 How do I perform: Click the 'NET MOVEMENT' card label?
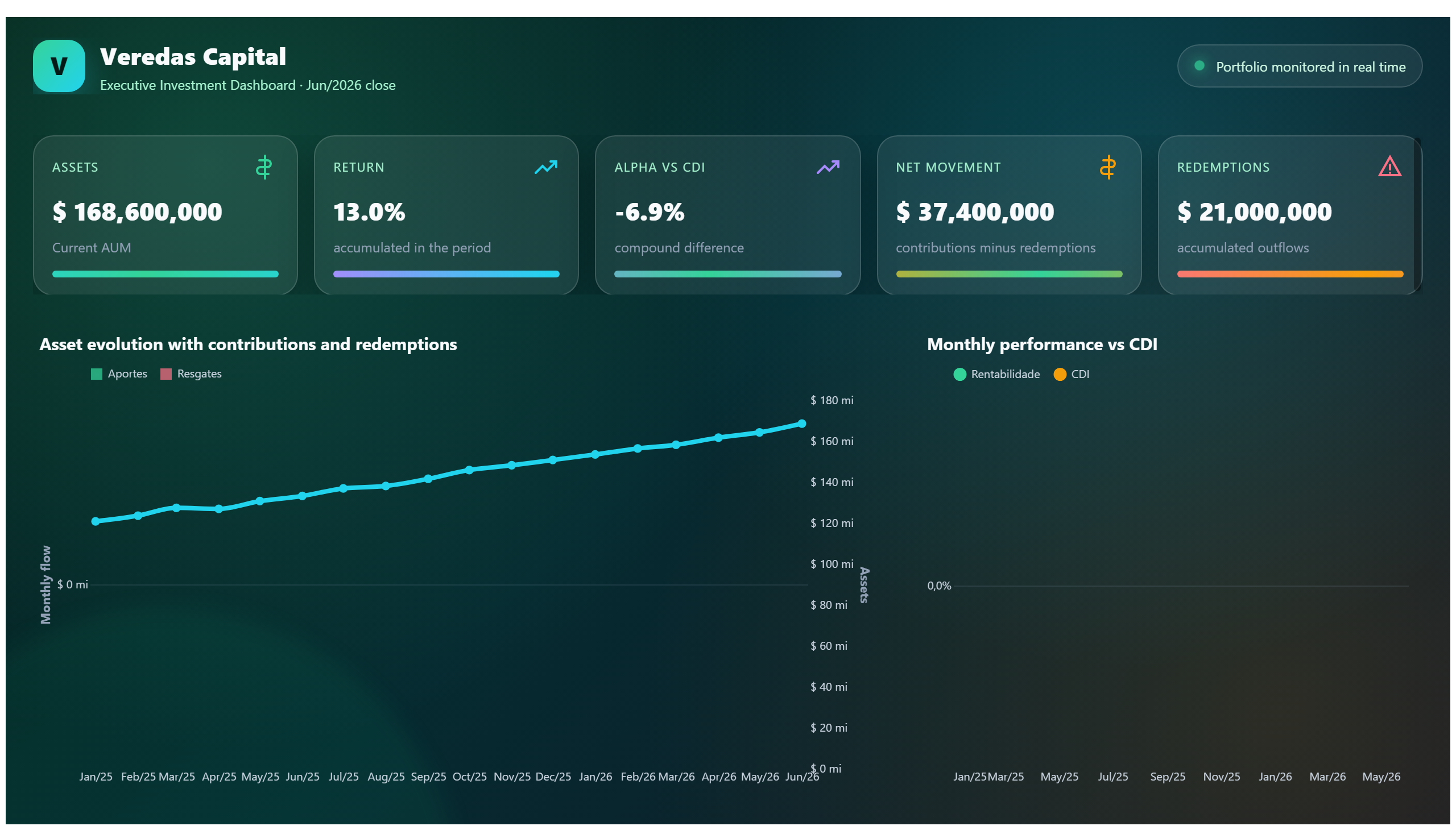coord(948,167)
